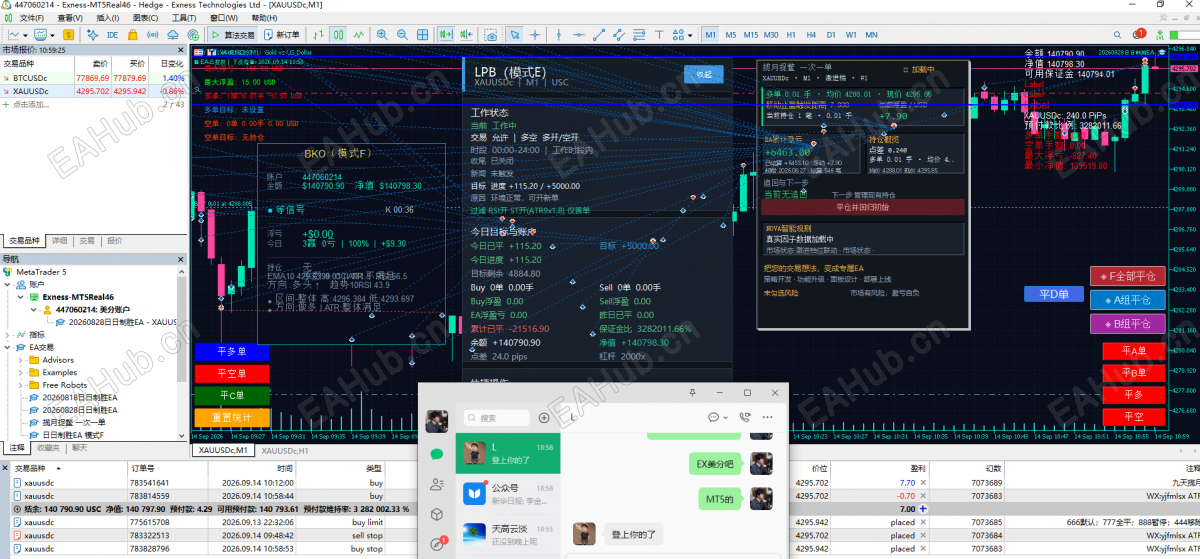Select the vertical line drawing tool

pos(559,35)
